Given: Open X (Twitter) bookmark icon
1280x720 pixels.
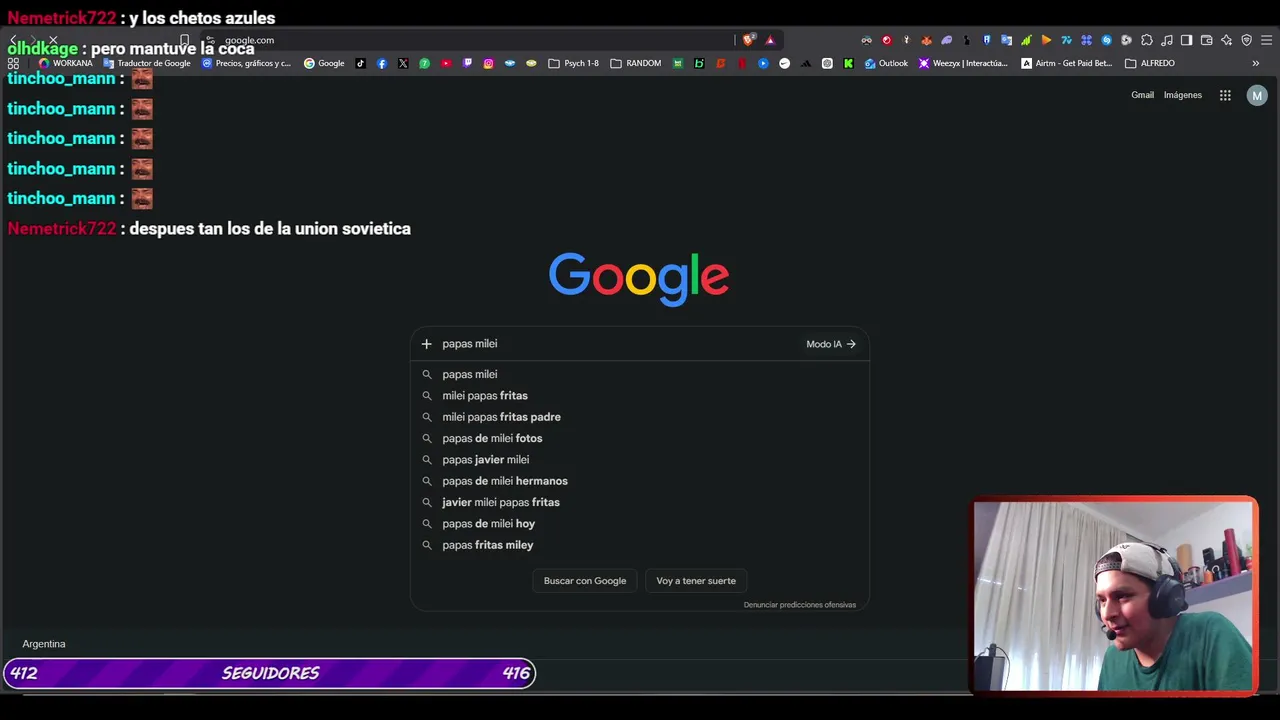Looking at the screenshot, I should pos(403,63).
